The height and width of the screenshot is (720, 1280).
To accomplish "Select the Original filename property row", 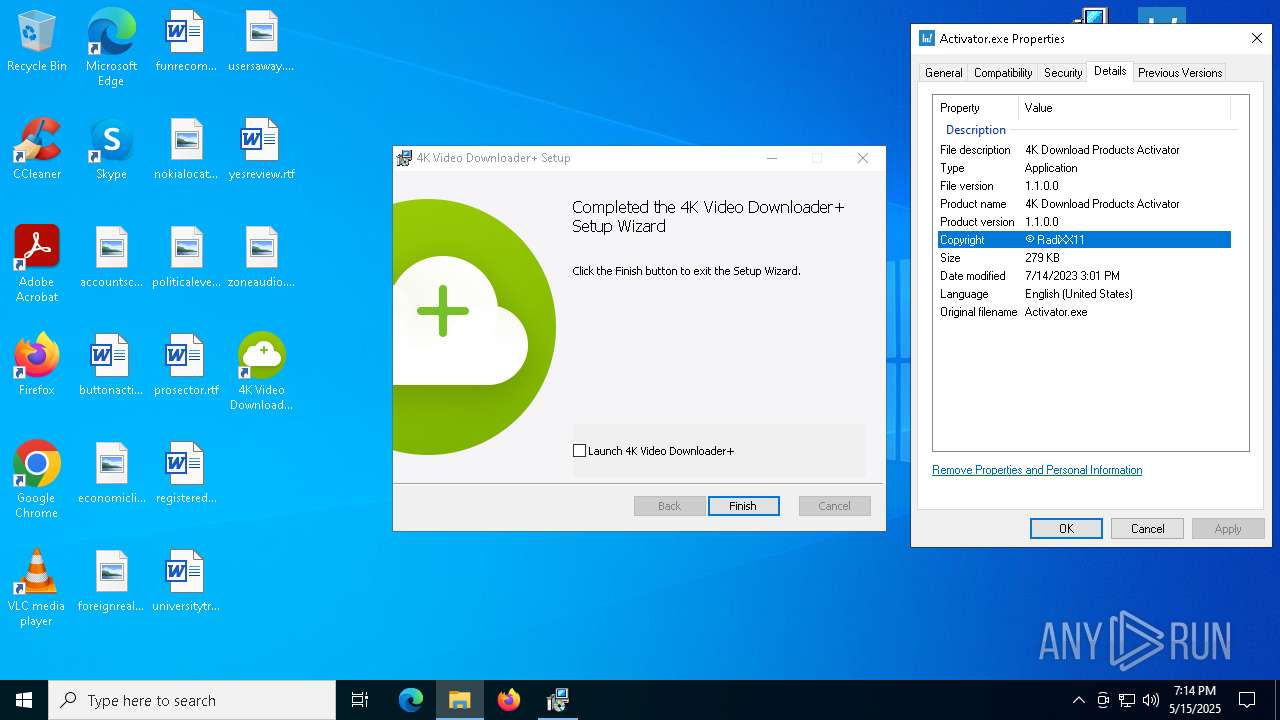I will (1084, 312).
